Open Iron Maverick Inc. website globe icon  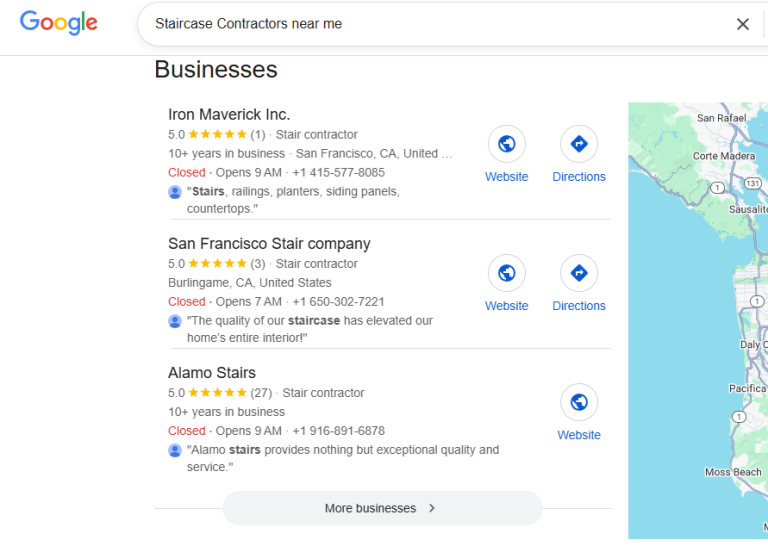(x=506, y=145)
